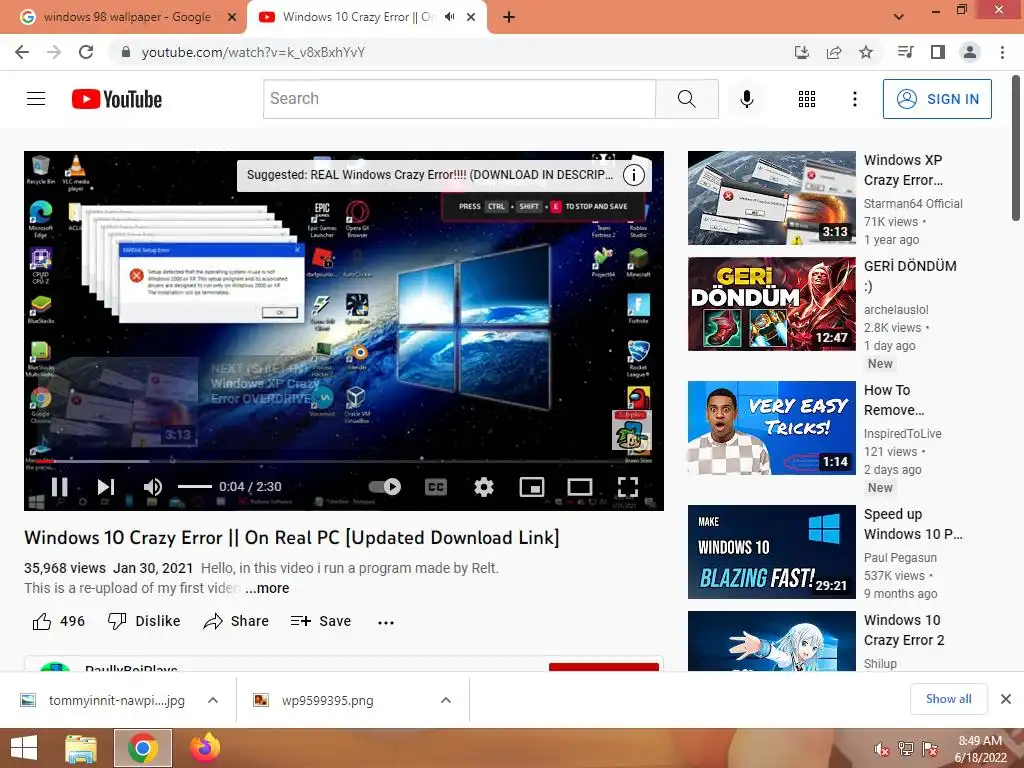Open Chrome profile avatar
Image resolution: width=1024 pixels, height=768 pixels.
[x=970, y=52]
